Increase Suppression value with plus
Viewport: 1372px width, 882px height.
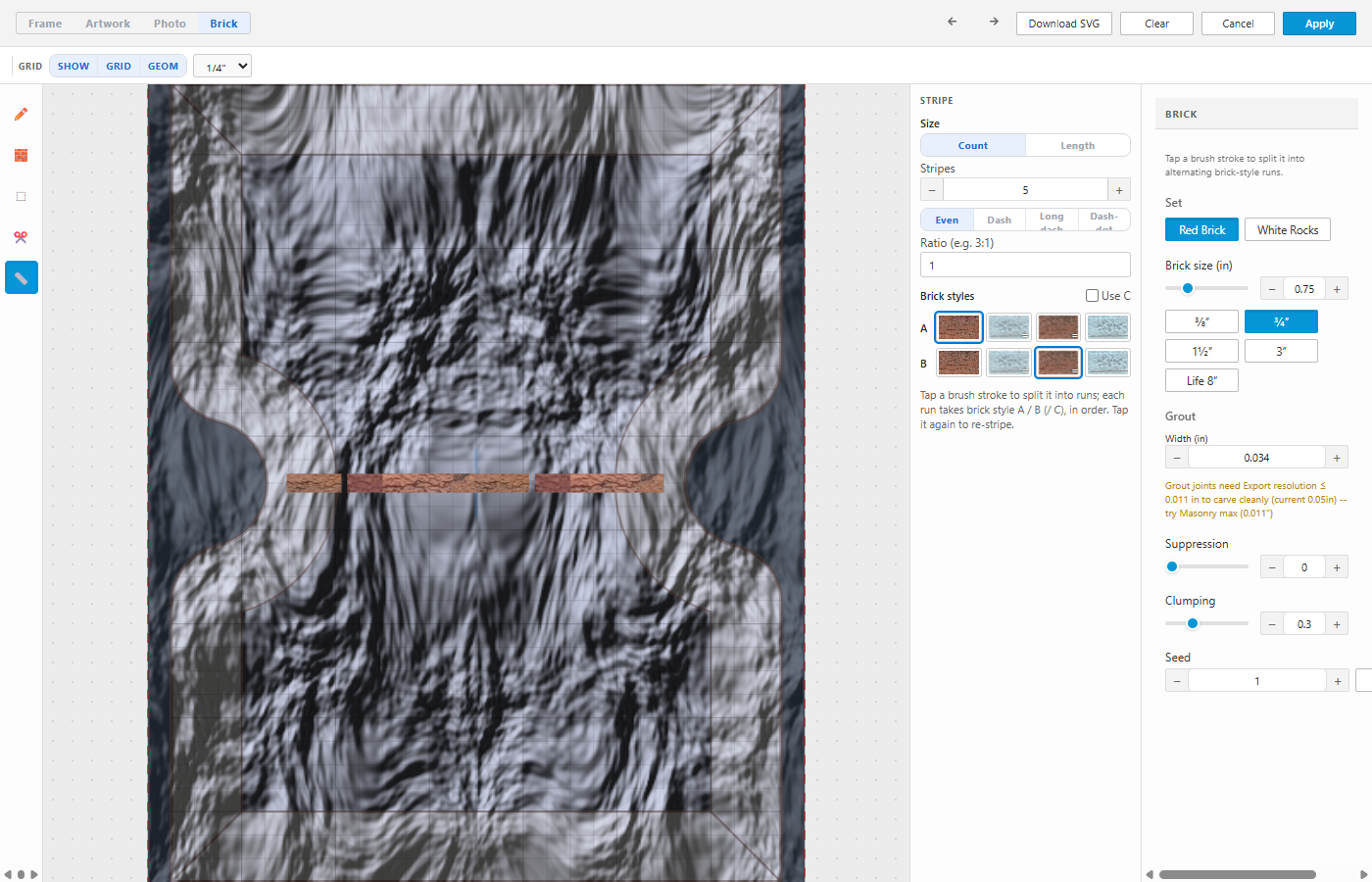[x=1337, y=567]
